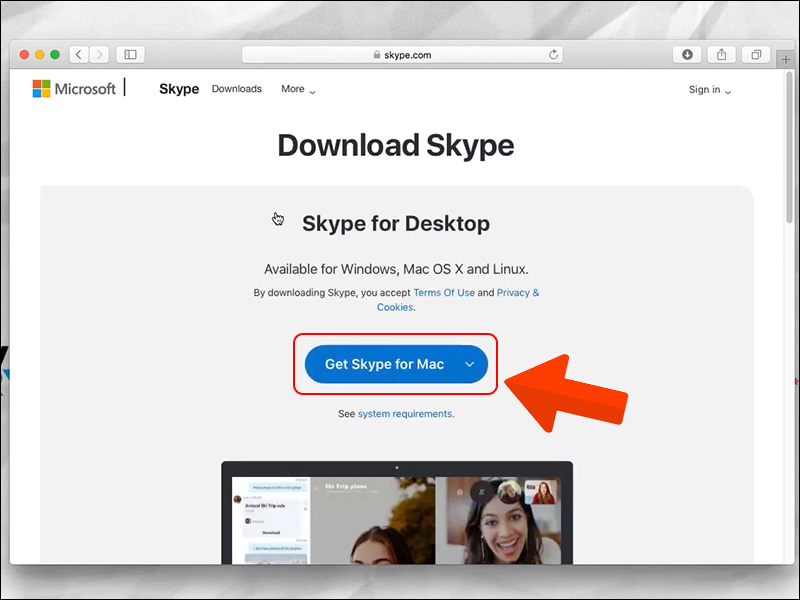Click the Skype for Desktop heading
Viewport: 800px width, 600px height.
(x=396, y=223)
